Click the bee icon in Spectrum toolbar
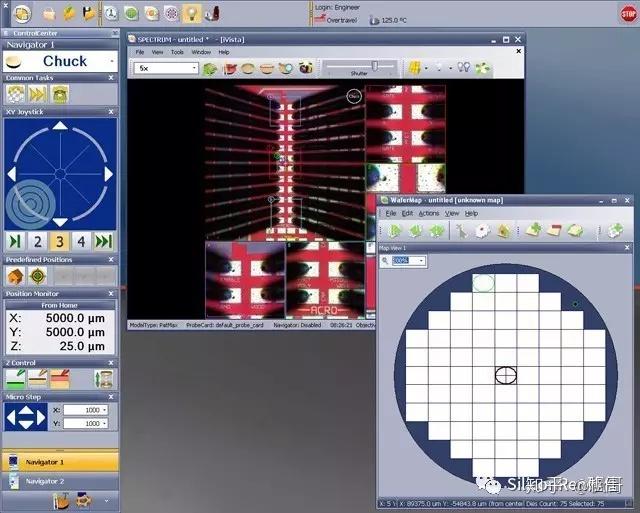Viewport: 640px width, 513px height. click(306, 68)
